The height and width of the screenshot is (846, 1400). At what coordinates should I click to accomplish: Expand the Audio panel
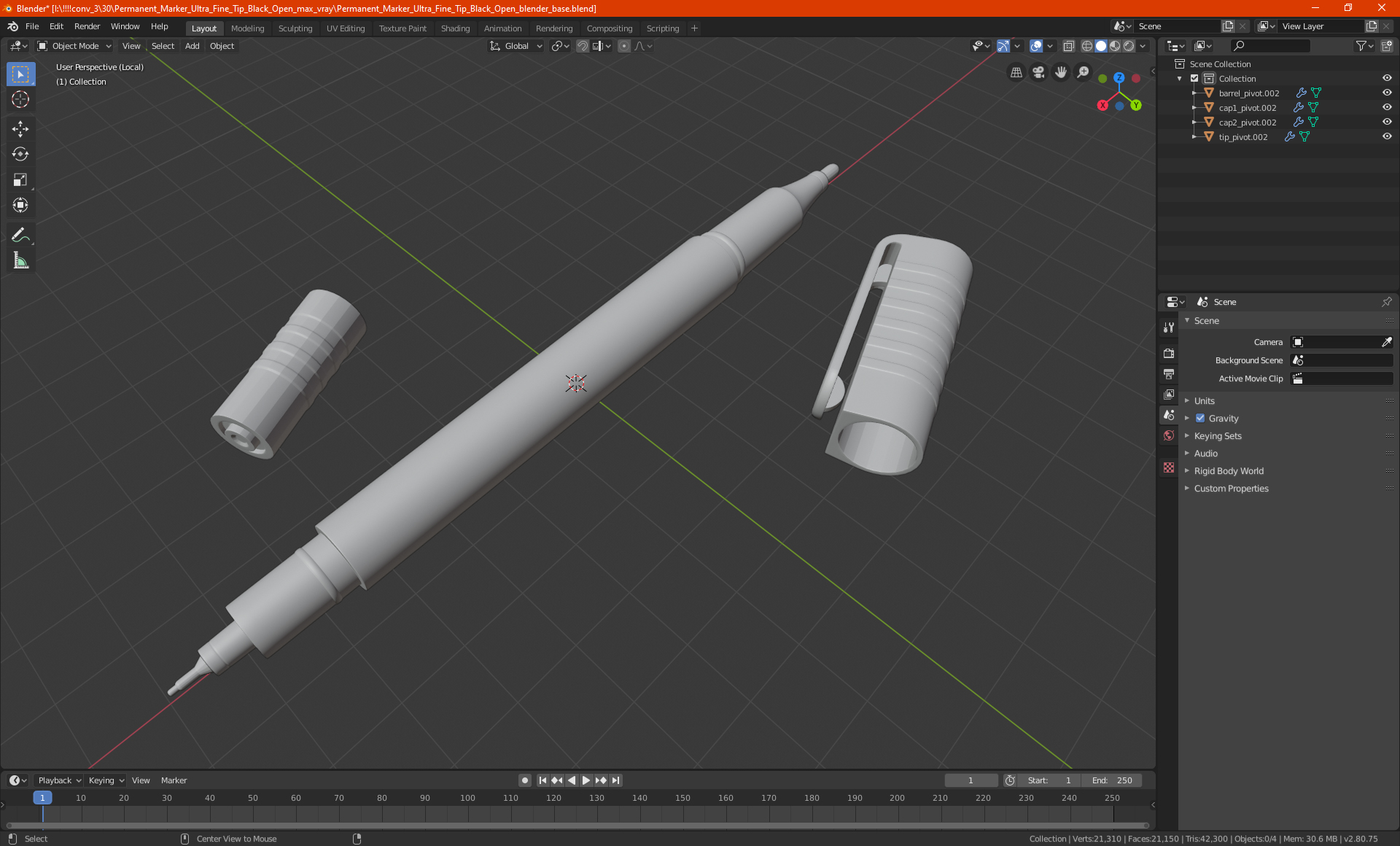(1206, 454)
